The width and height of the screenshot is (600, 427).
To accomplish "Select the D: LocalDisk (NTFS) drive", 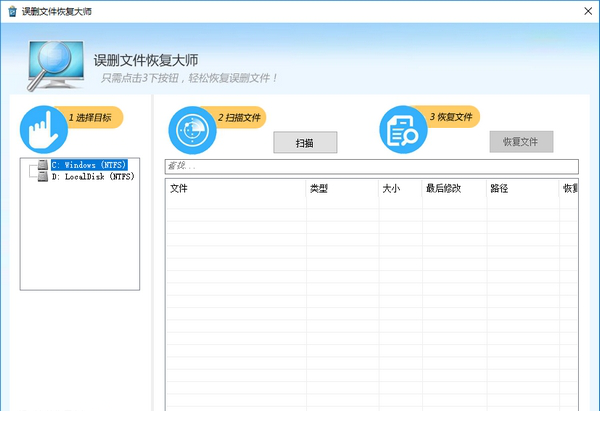I will [93, 176].
